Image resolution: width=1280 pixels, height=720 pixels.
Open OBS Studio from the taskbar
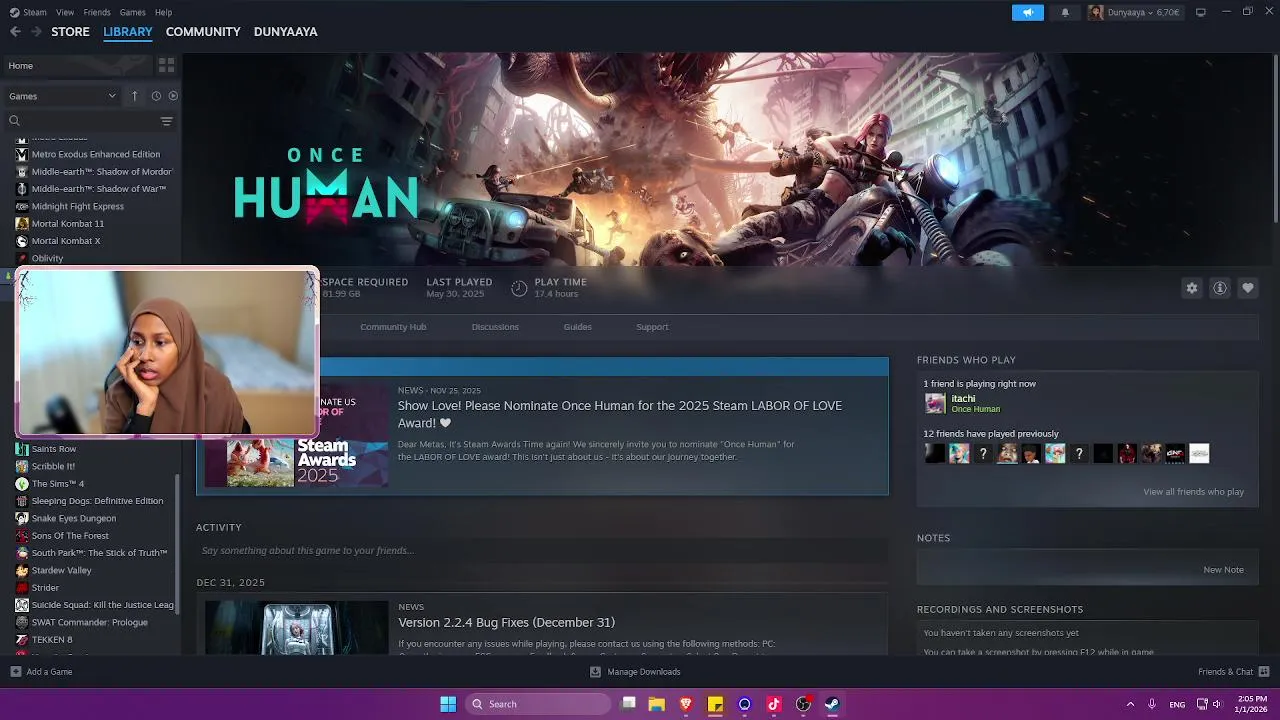pos(803,704)
